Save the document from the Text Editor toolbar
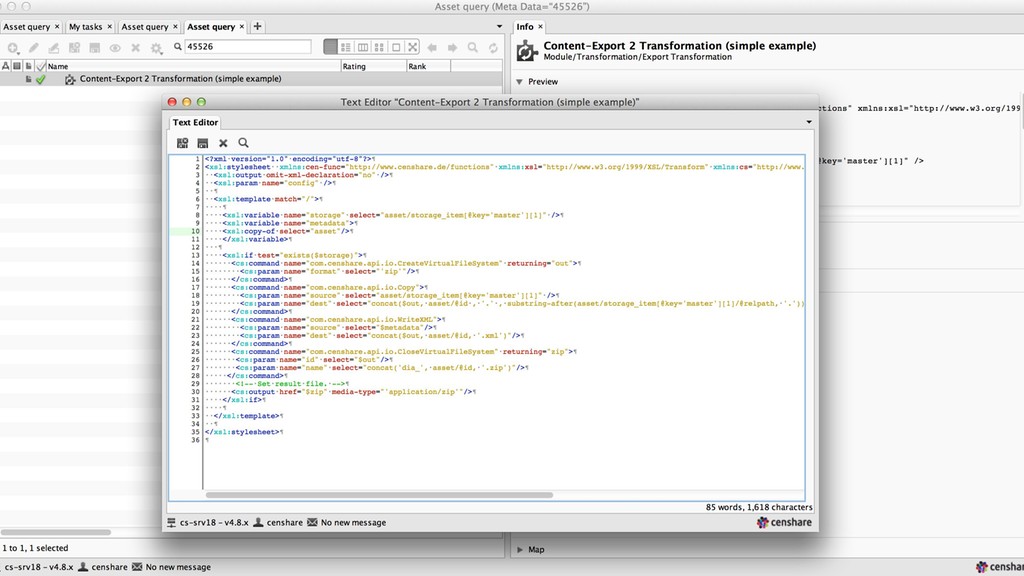The height and width of the screenshot is (576, 1024). point(203,143)
